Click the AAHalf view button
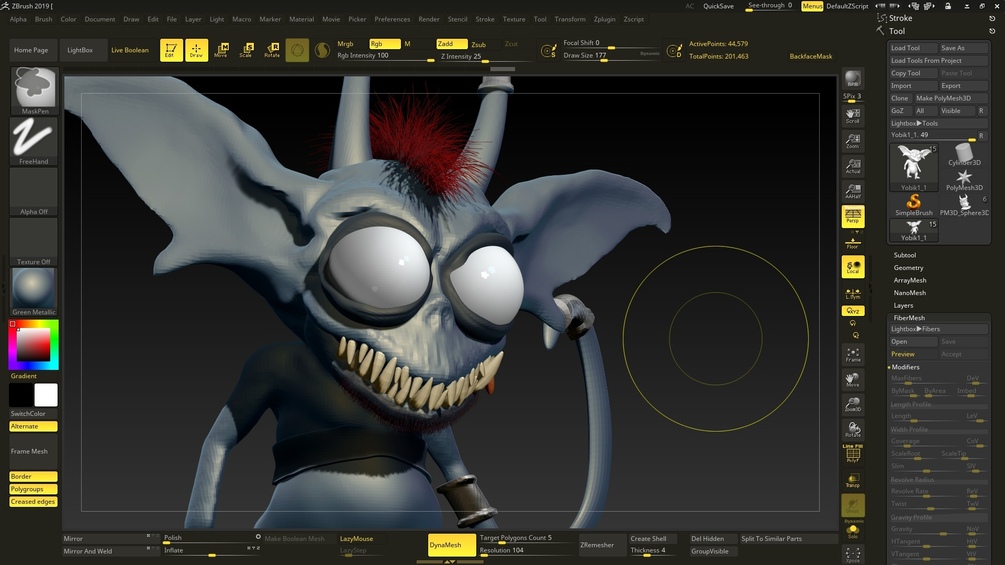This screenshot has width=1005, height=565. [853, 190]
